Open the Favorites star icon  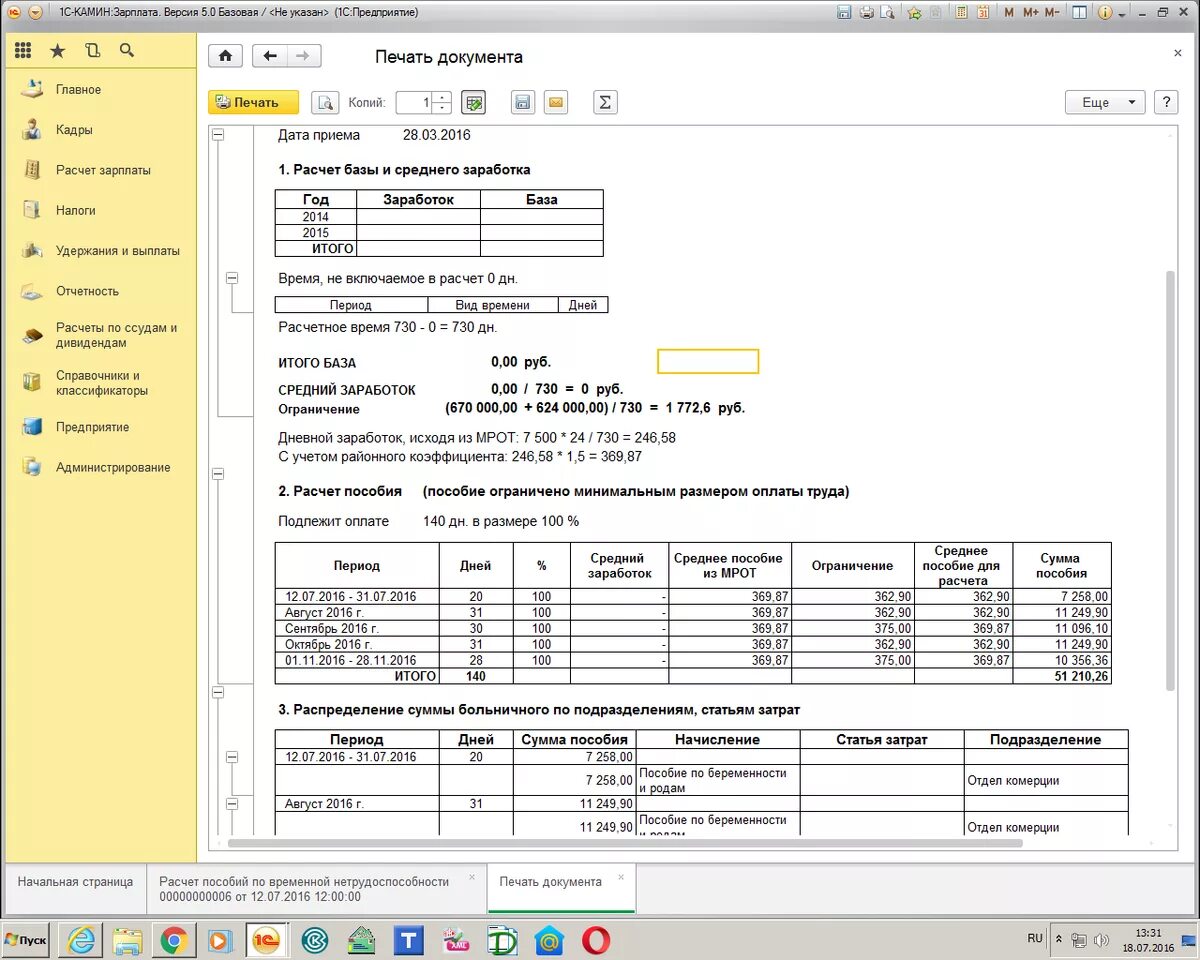click(58, 50)
